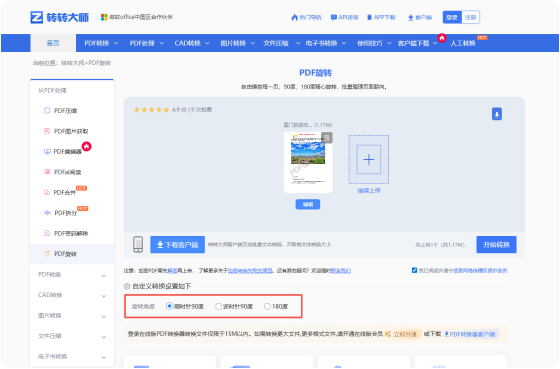Viewport: 560px width, 369px height.
Task: Click the red flame badge beside PDF编辑器
Action: pos(86,146)
